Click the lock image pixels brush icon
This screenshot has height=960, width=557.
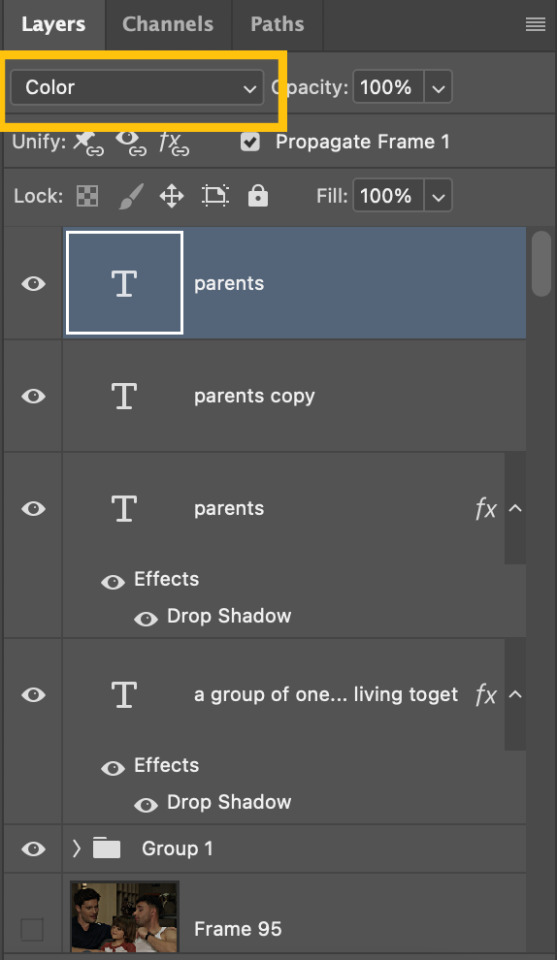tap(130, 197)
